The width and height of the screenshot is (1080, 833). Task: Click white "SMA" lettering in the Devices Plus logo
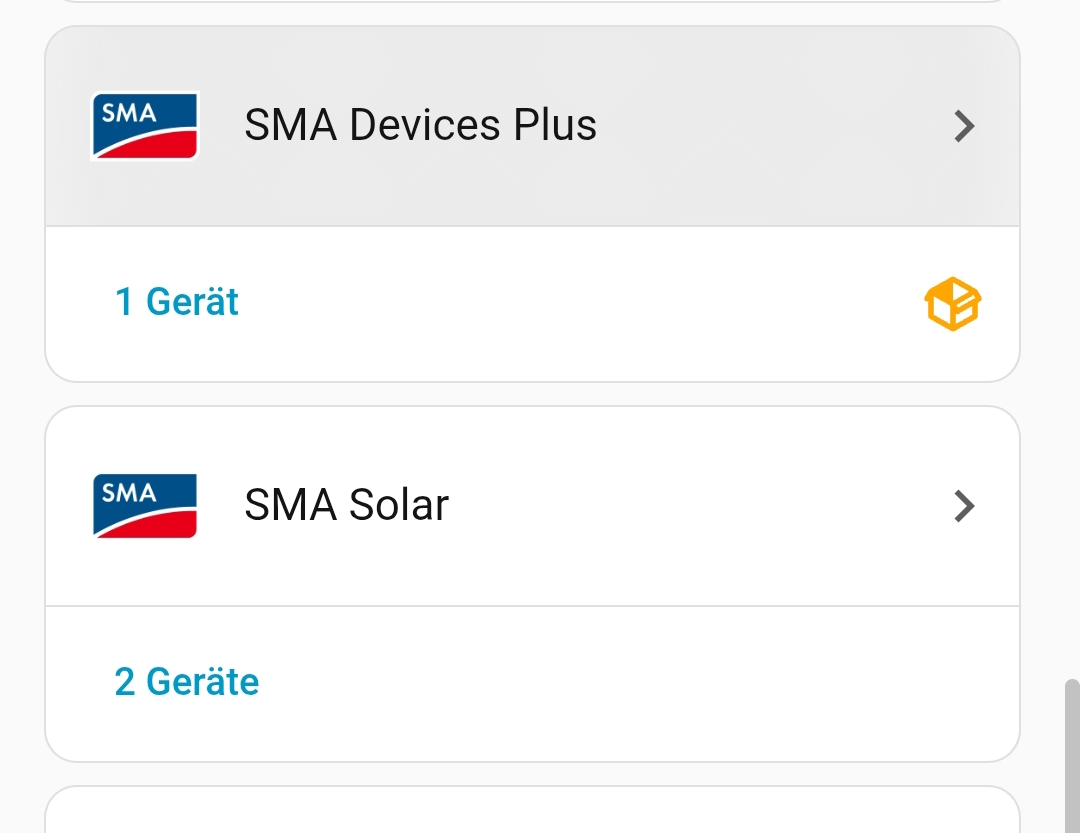point(129,113)
